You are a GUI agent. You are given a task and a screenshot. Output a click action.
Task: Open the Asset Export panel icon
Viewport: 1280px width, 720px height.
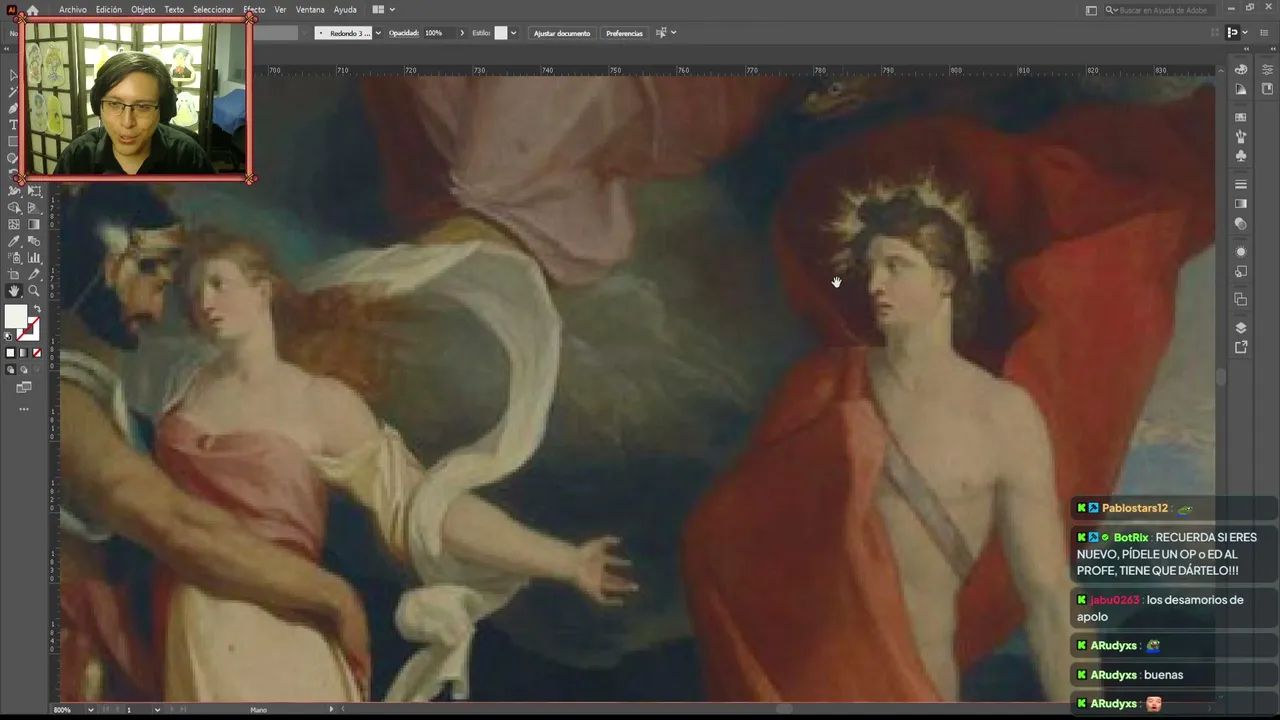[1241, 347]
